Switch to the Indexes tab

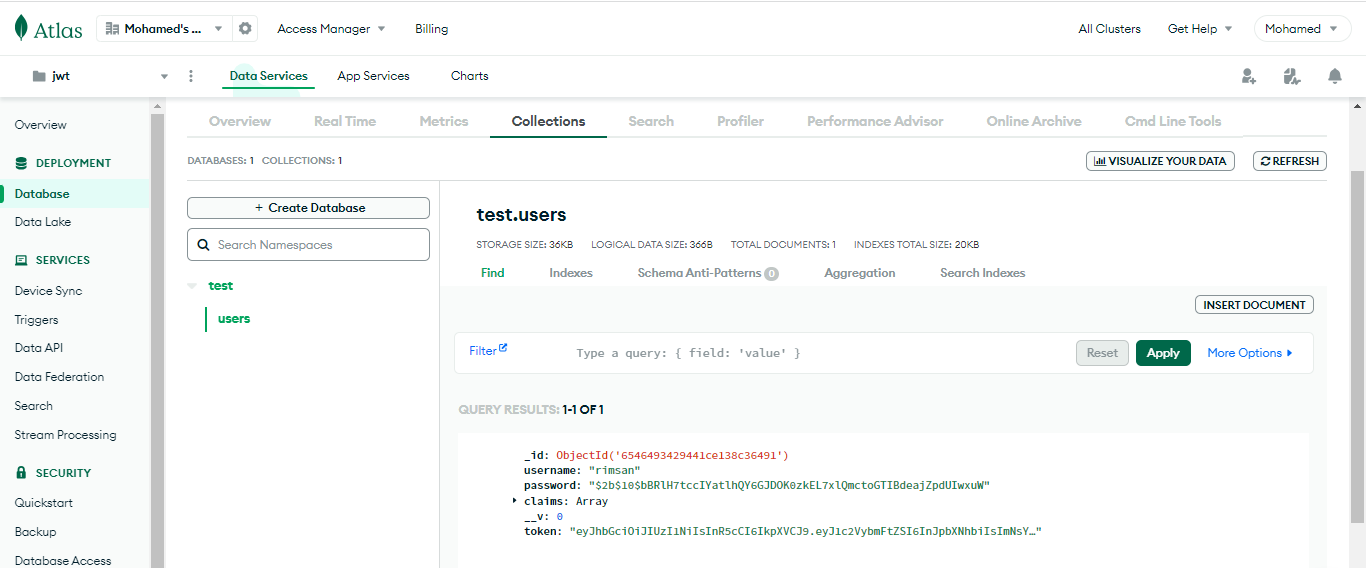pos(571,273)
